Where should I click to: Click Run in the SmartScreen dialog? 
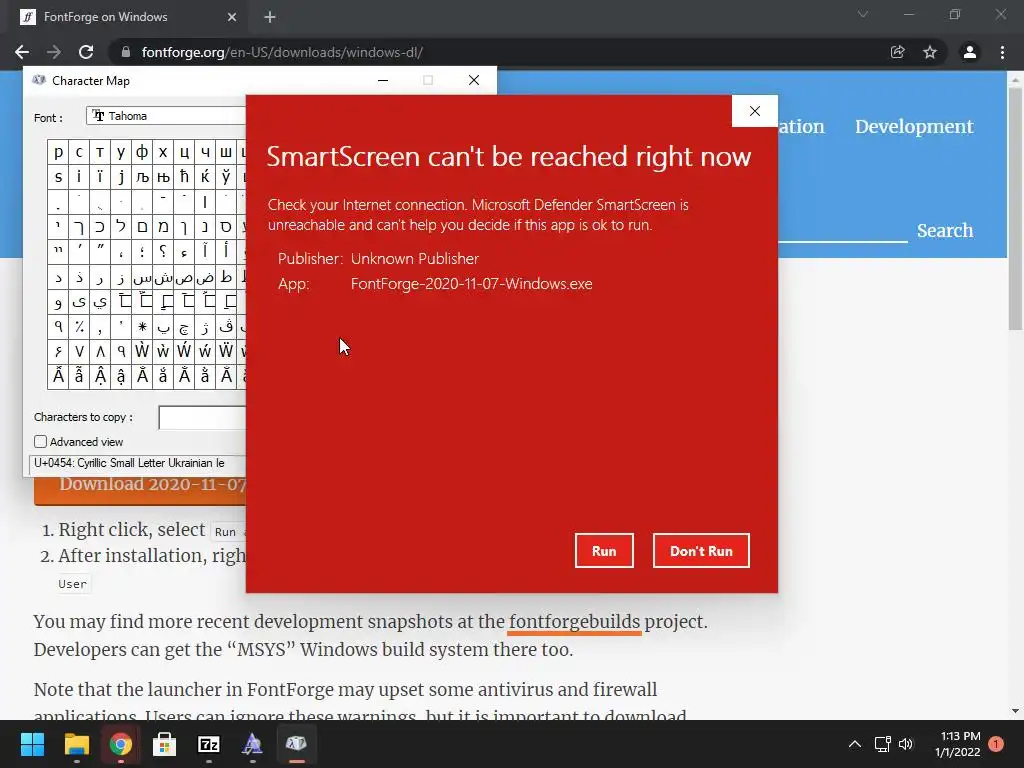[604, 551]
